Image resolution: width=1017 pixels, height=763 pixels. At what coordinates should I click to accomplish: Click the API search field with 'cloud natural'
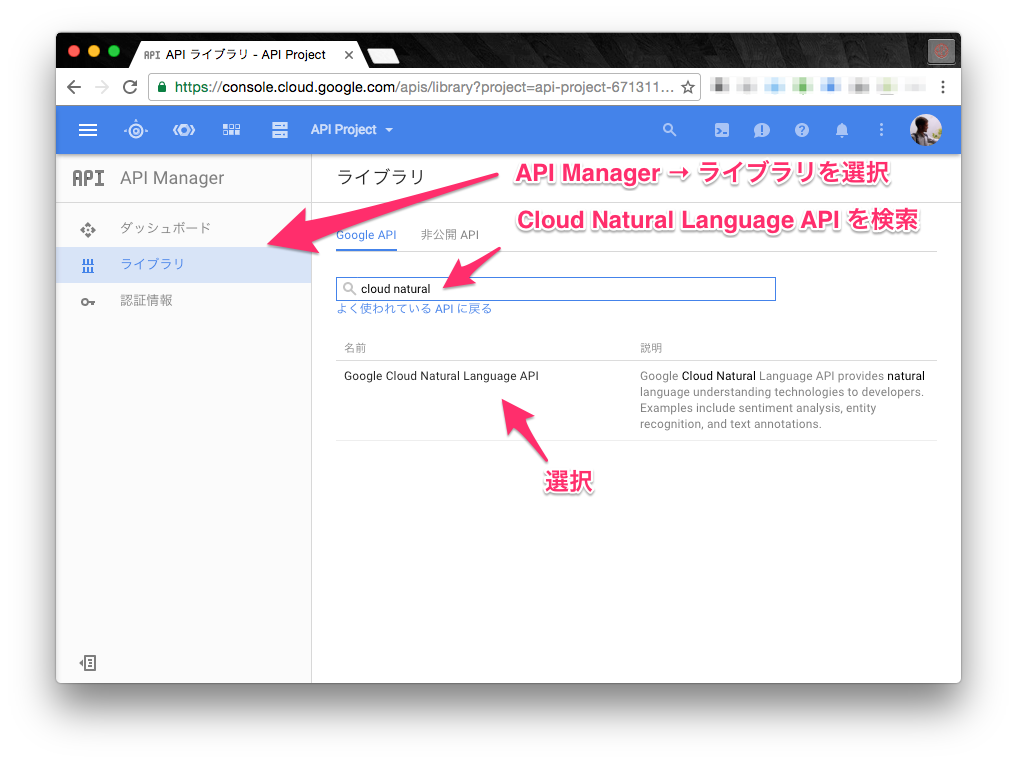(x=556, y=289)
